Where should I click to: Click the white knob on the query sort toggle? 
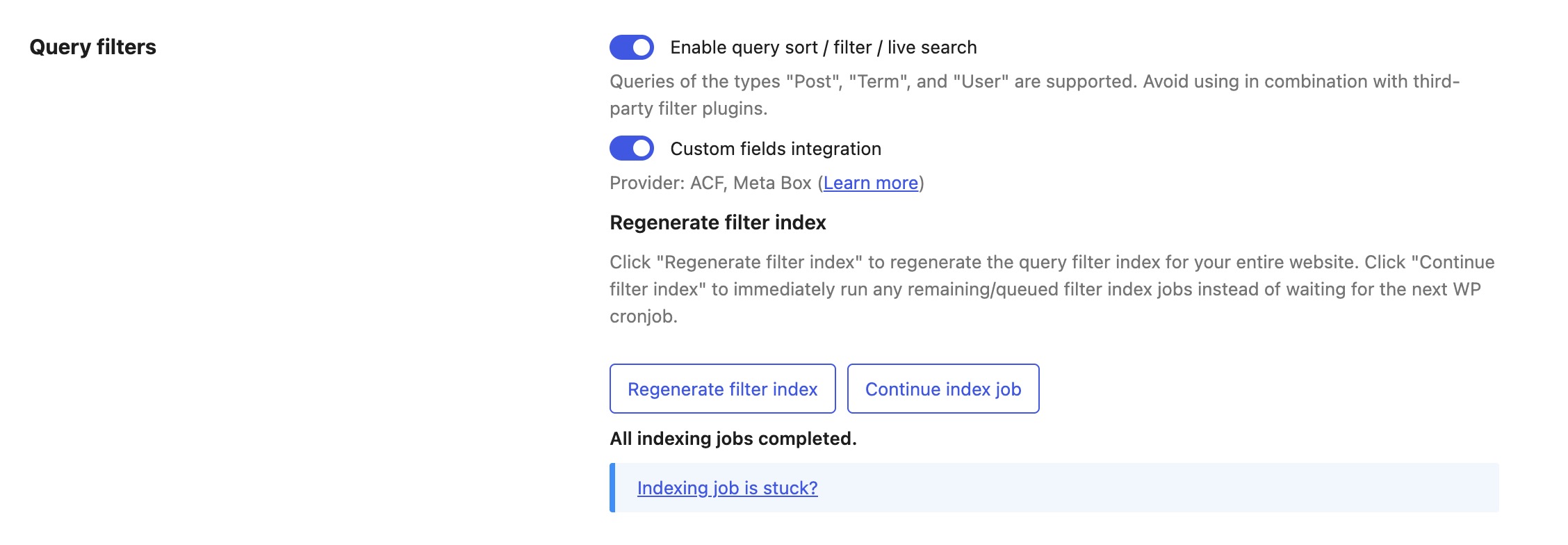pos(642,47)
